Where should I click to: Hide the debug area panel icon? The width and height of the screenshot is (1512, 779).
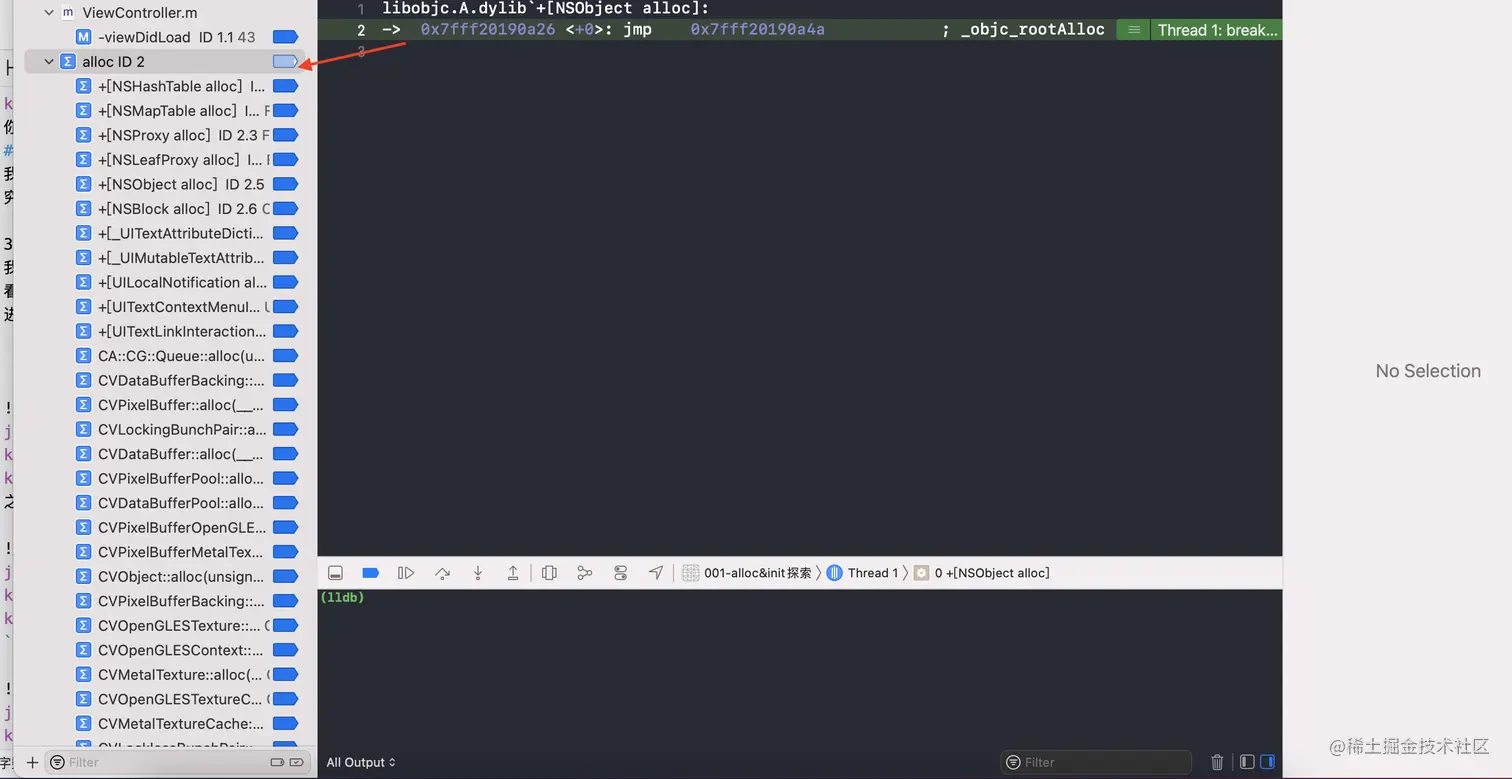336,573
